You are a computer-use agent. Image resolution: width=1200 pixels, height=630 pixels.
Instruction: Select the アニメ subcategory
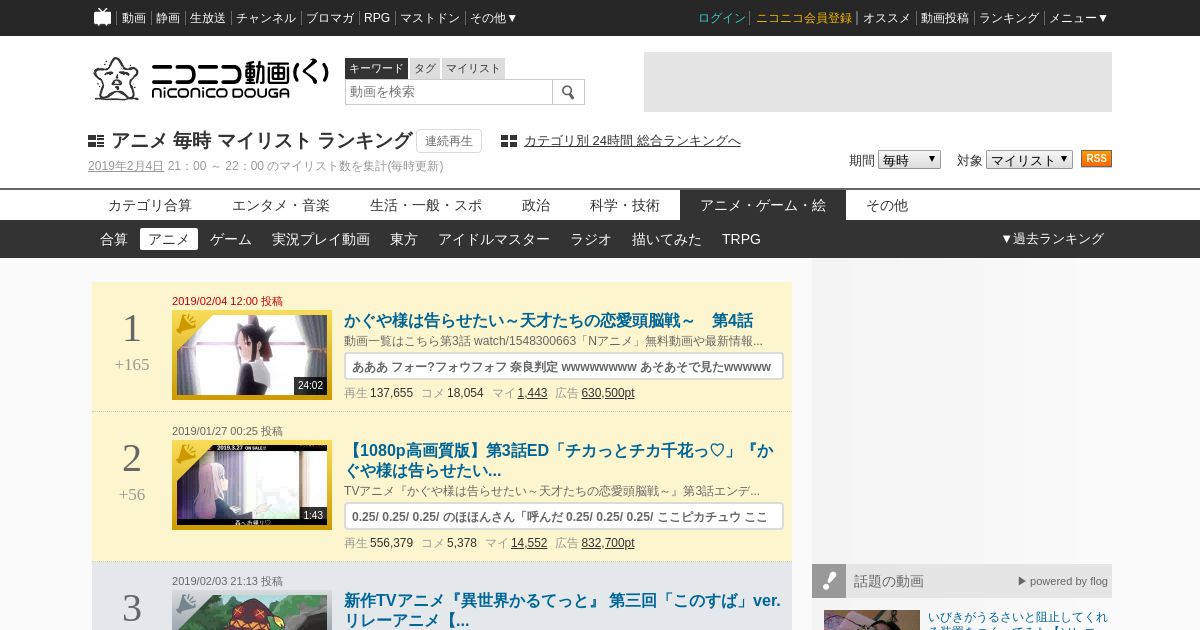(169, 239)
